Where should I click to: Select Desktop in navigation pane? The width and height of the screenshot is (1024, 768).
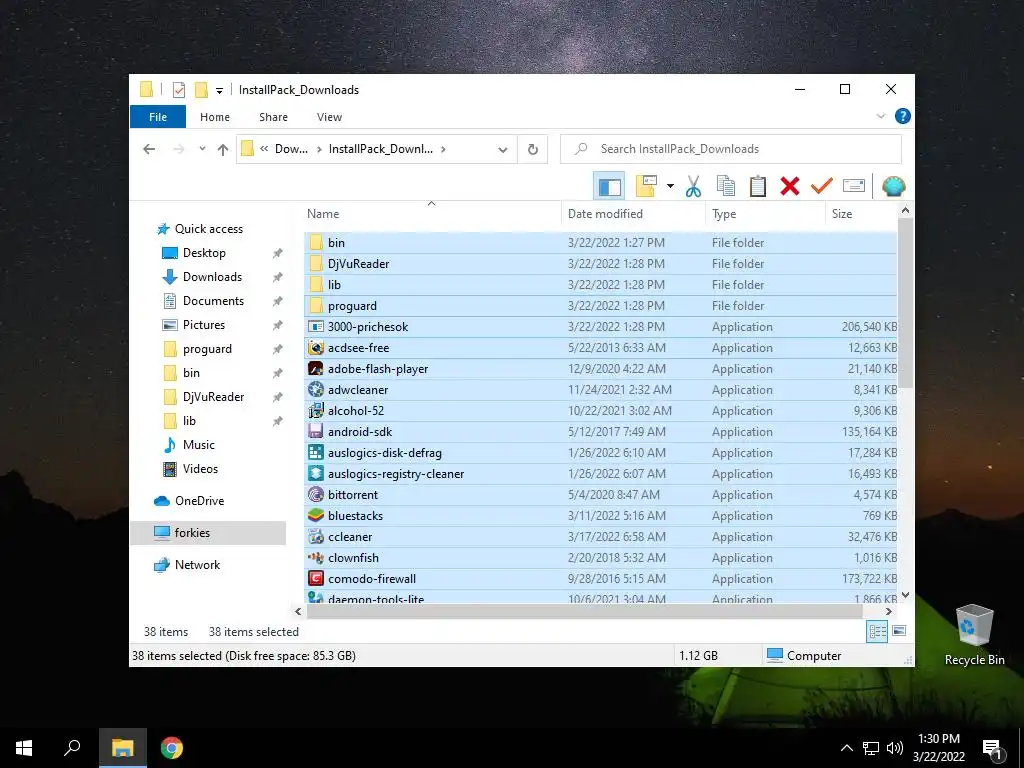coord(204,253)
